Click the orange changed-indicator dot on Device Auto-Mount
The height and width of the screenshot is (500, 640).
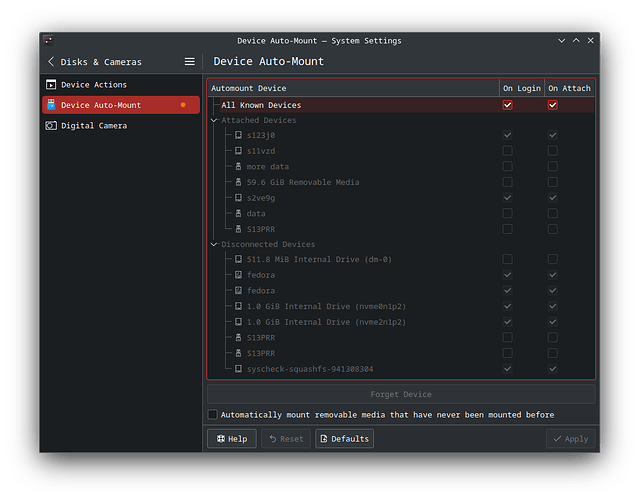(183, 105)
